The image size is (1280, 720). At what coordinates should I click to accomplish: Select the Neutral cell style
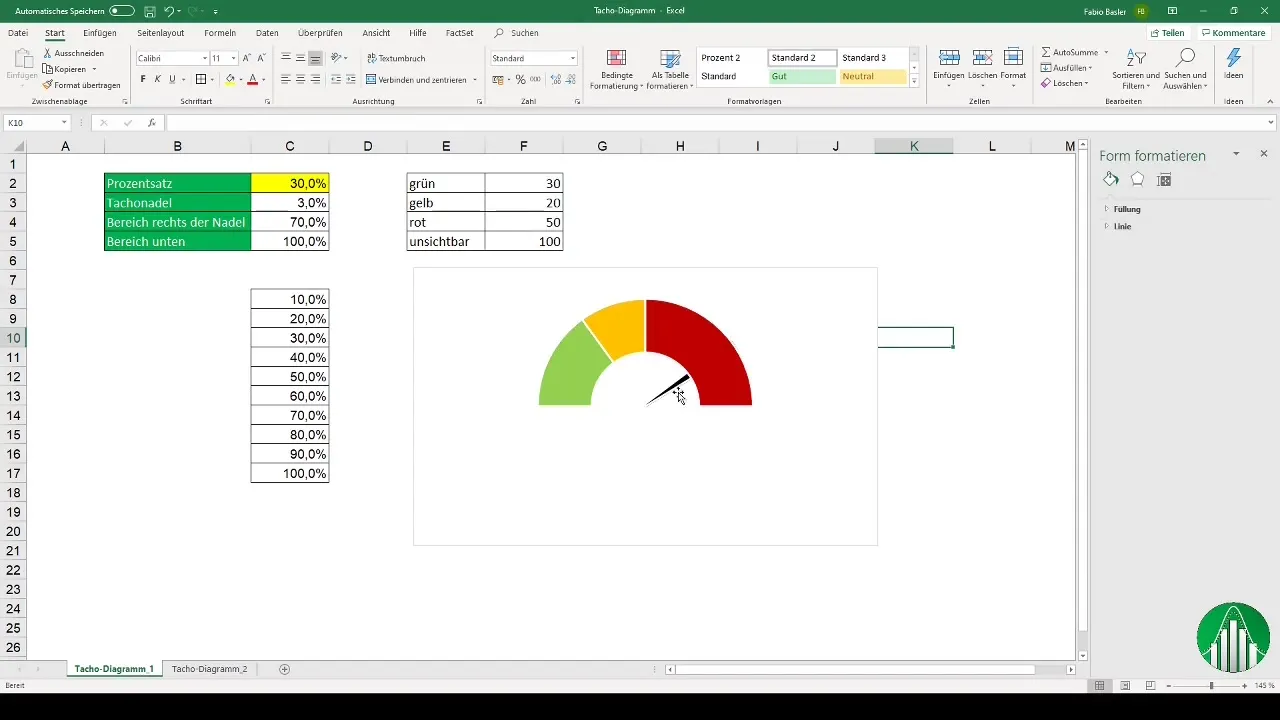coord(872,76)
